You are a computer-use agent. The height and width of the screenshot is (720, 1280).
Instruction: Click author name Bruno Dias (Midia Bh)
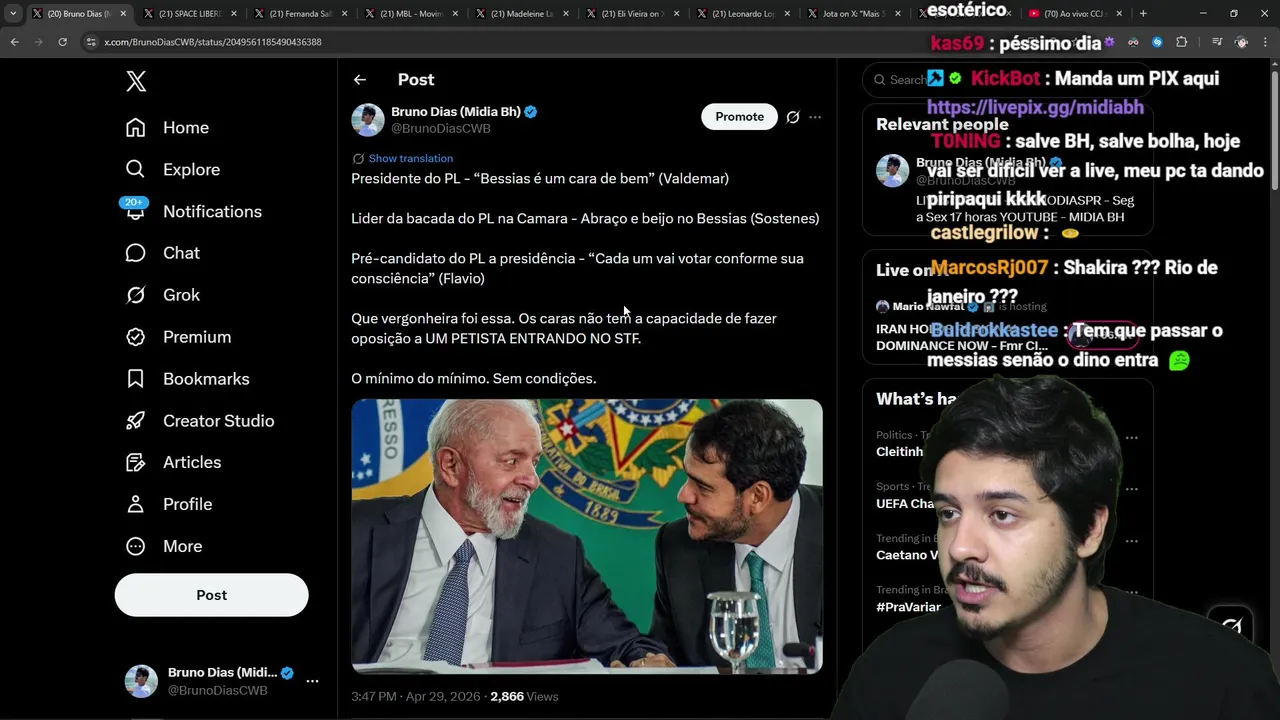point(456,112)
